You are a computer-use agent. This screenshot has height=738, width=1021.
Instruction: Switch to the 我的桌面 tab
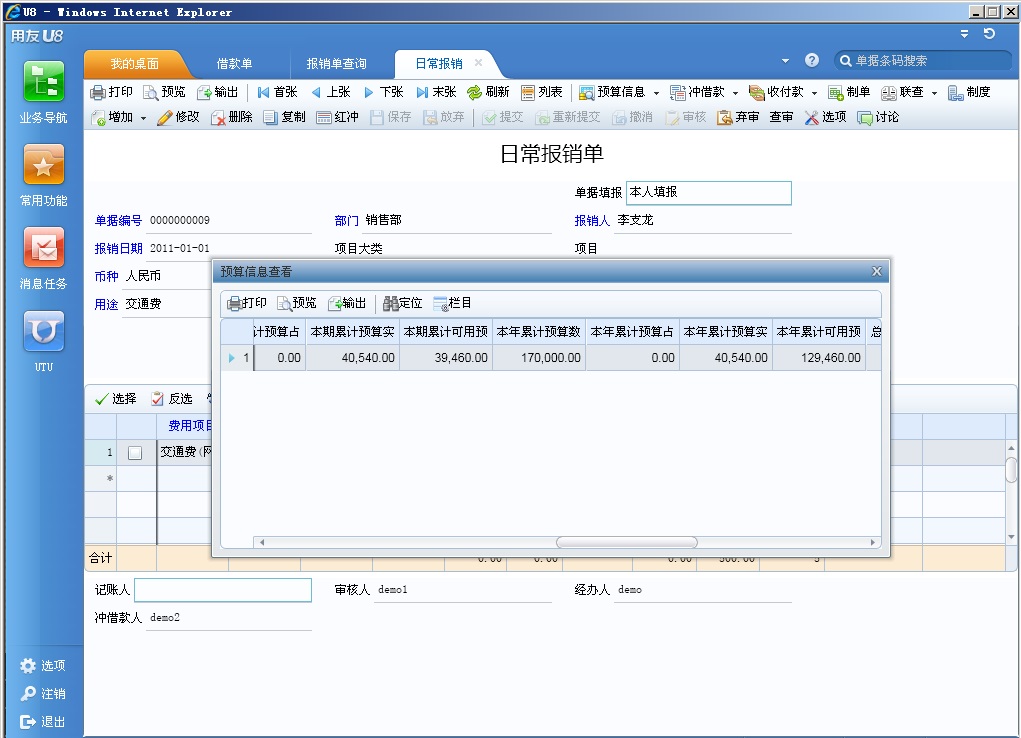[134, 64]
